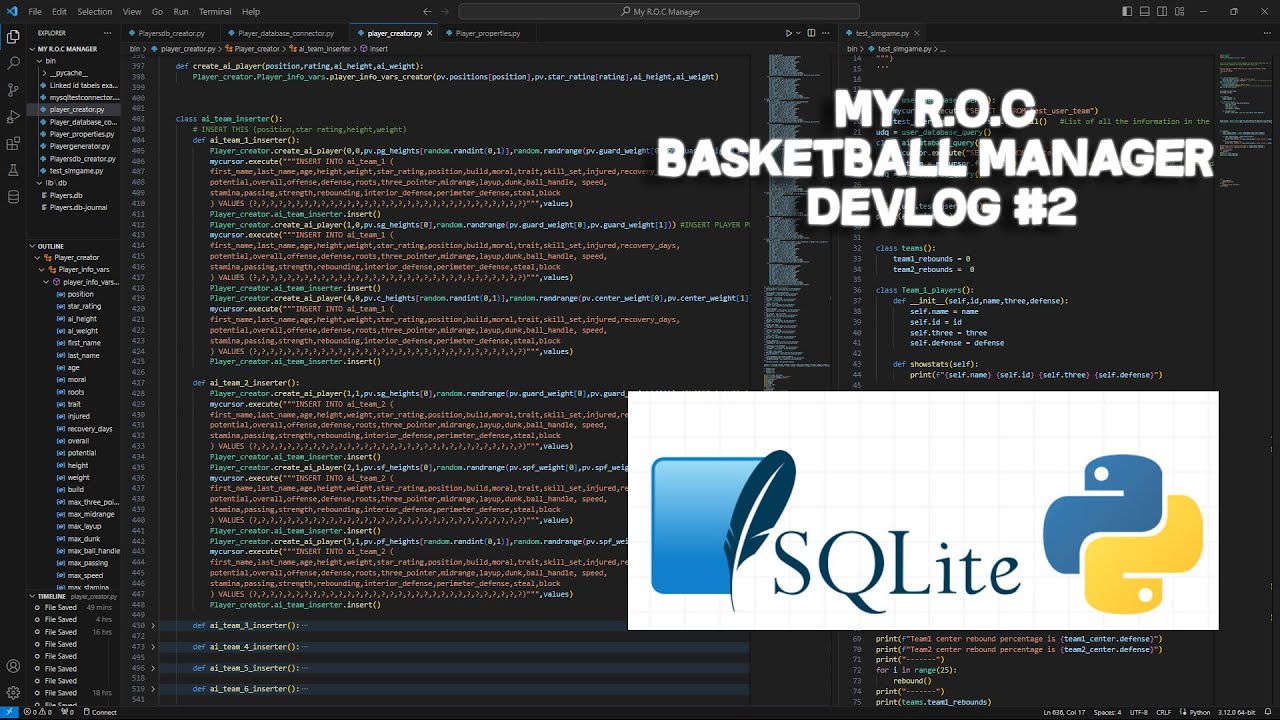Click the Run Python File play icon
The height and width of the screenshot is (720, 1280).
pos(788,33)
